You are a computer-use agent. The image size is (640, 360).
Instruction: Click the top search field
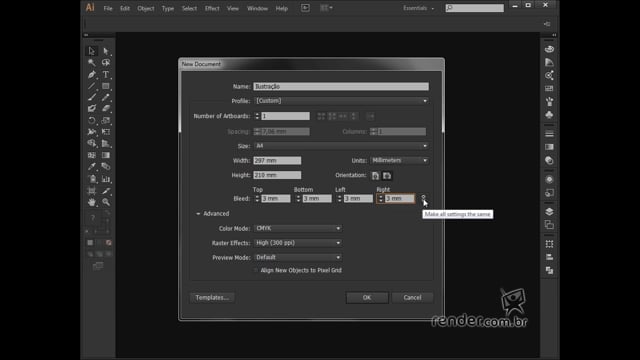[475, 8]
